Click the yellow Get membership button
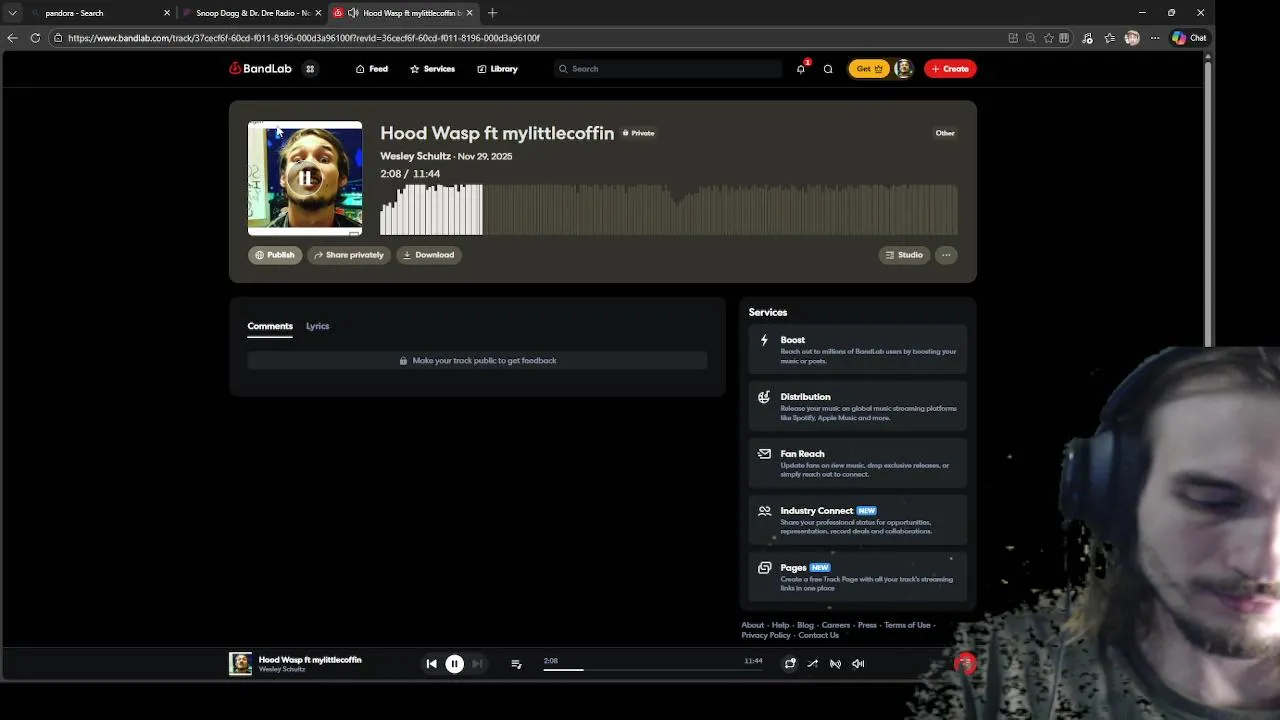 click(869, 69)
